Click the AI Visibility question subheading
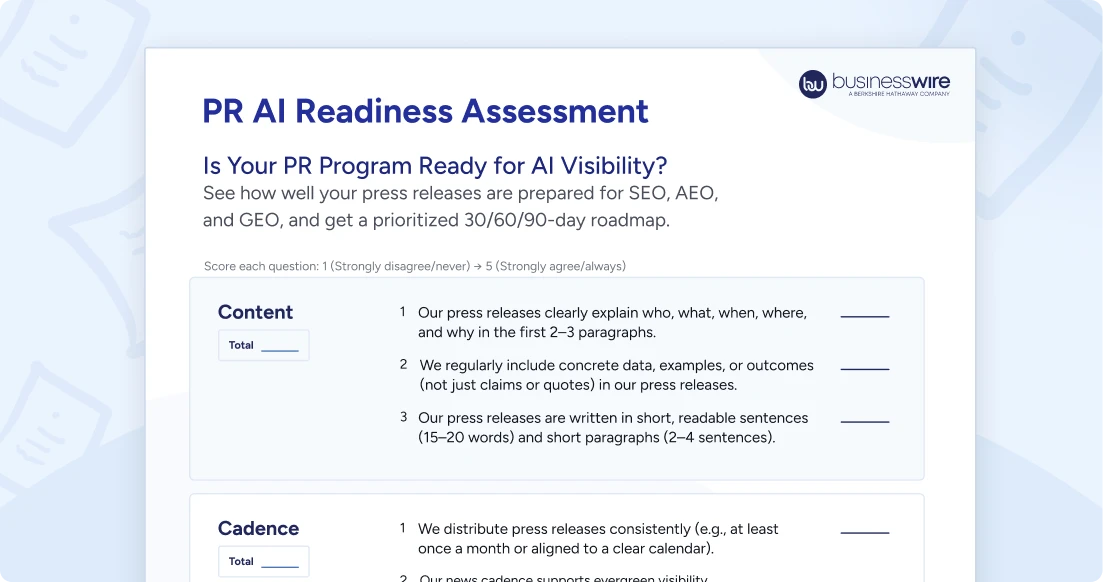 [436, 165]
